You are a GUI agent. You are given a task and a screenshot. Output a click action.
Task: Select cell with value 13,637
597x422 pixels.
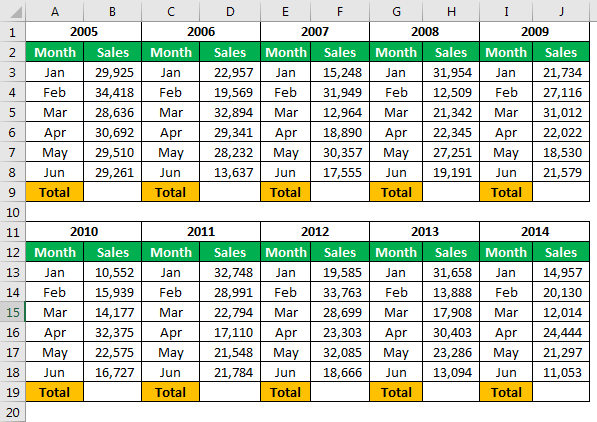[x=230, y=172]
